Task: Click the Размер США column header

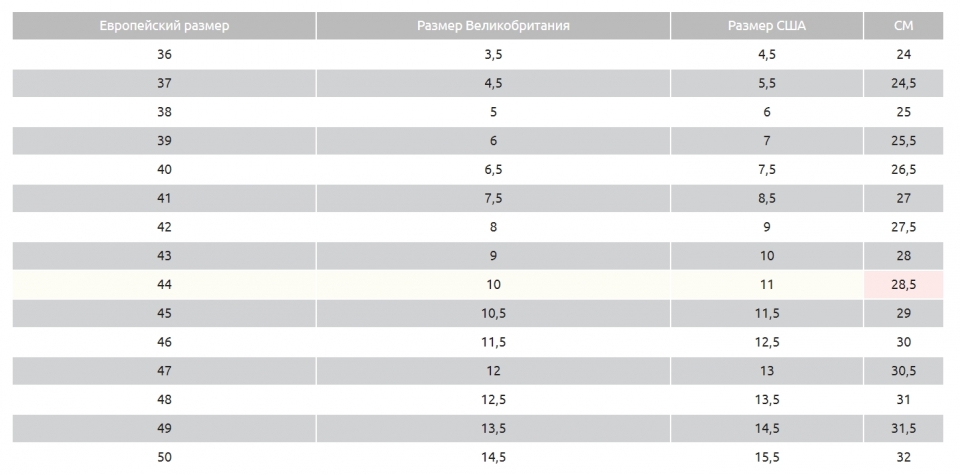Action: [767, 26]
